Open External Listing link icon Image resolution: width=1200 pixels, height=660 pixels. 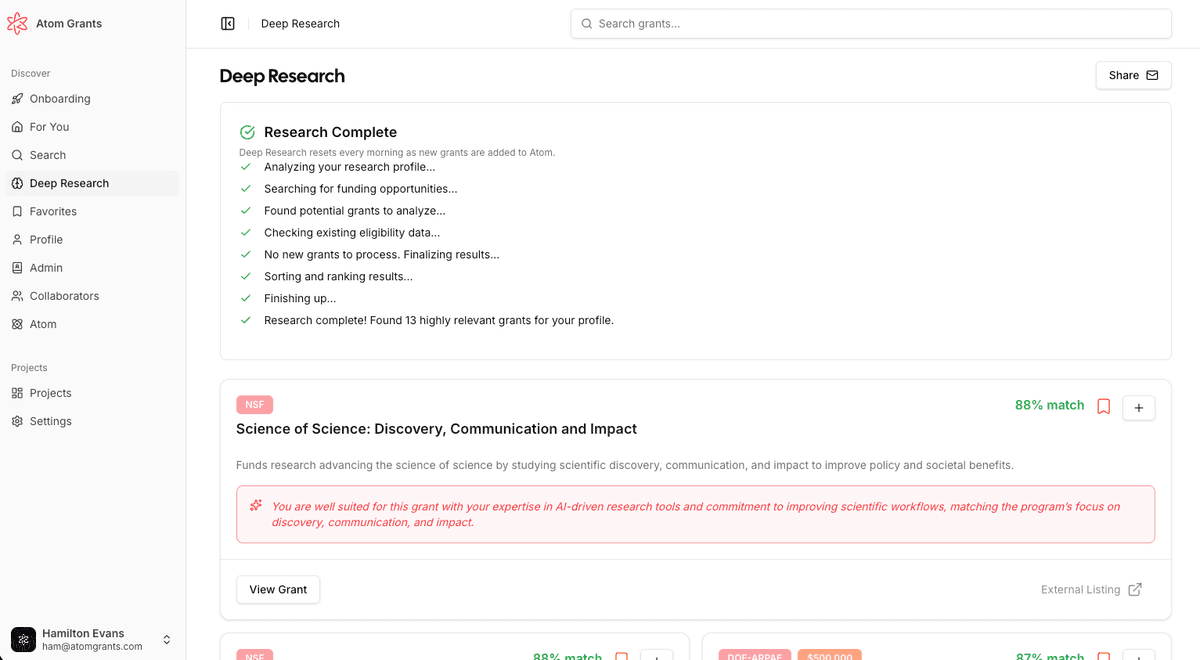click(1135, 590)
